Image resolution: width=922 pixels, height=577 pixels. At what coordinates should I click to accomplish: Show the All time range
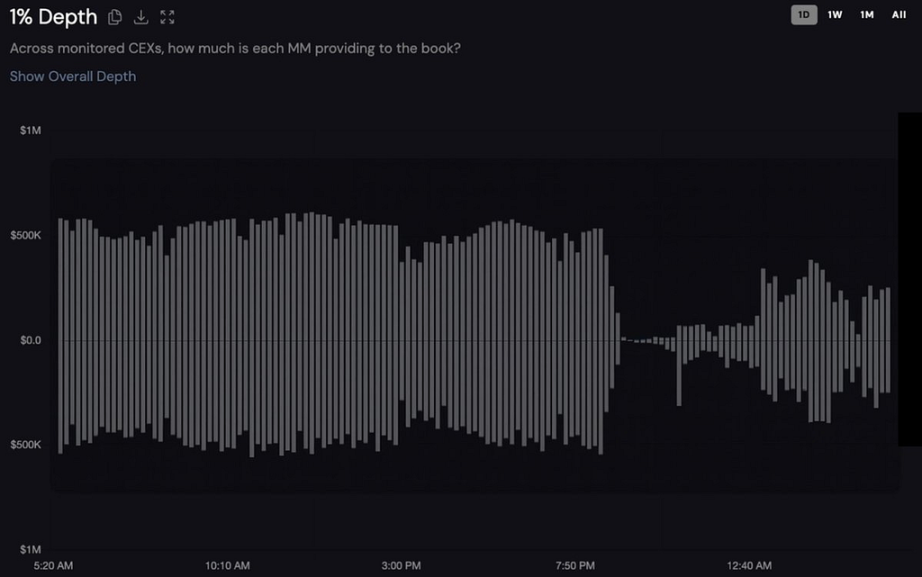click(x=899, y=15)
